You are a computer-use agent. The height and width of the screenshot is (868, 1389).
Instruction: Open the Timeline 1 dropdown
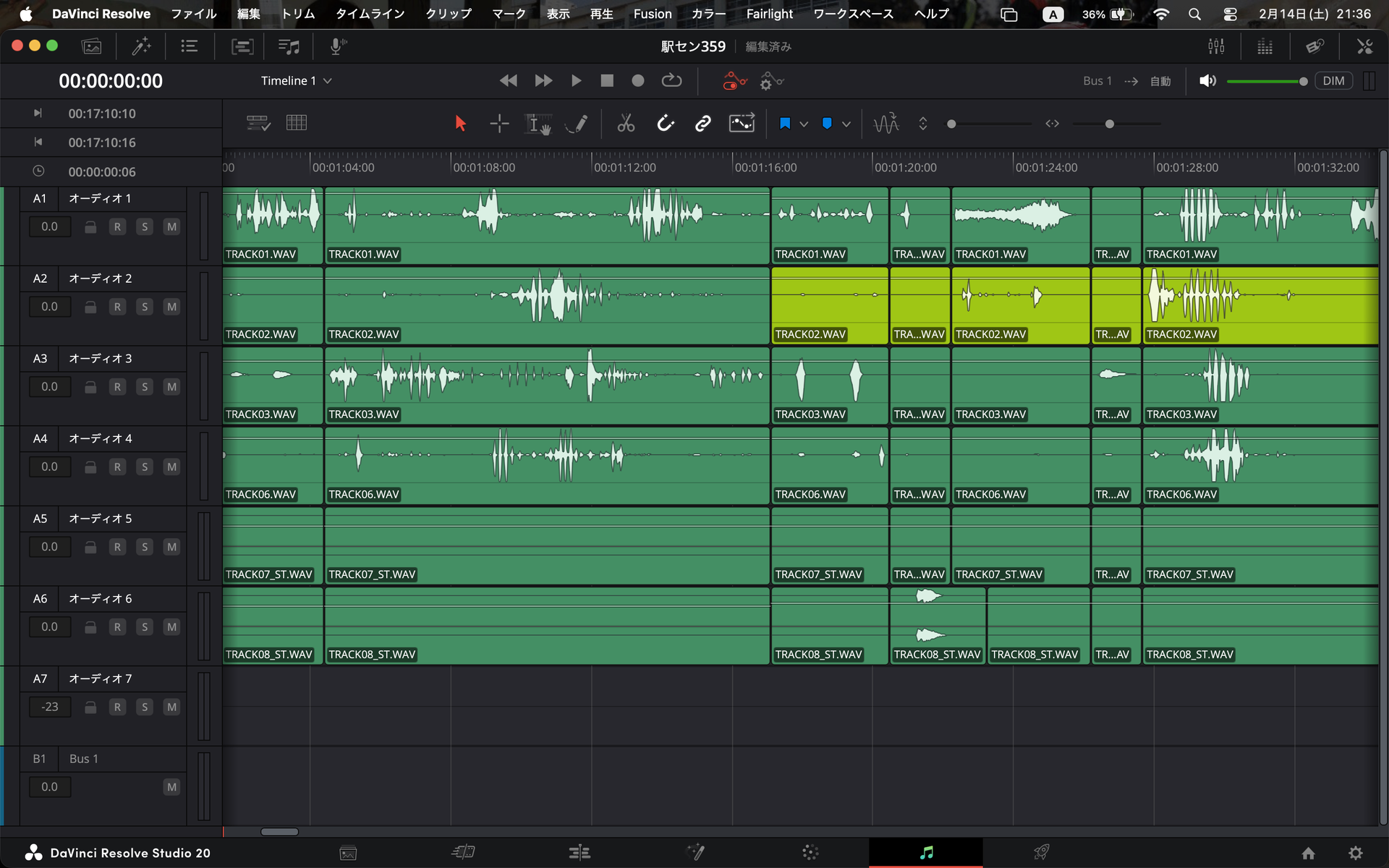coord(296,81)
